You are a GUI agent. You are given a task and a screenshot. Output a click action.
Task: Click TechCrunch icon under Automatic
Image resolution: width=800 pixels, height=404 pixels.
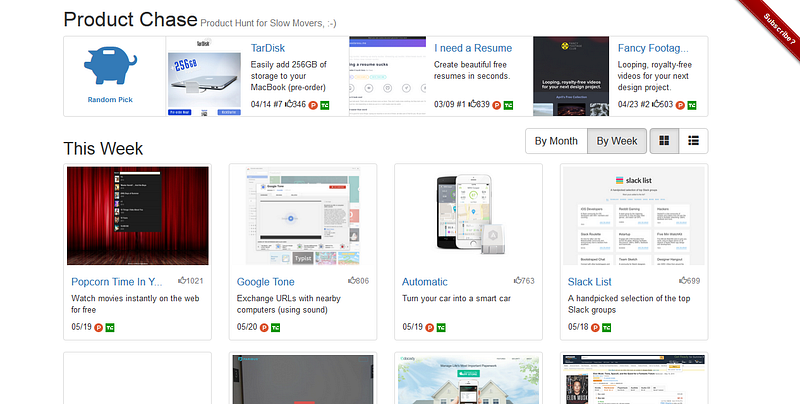click(x=441, y=327)
